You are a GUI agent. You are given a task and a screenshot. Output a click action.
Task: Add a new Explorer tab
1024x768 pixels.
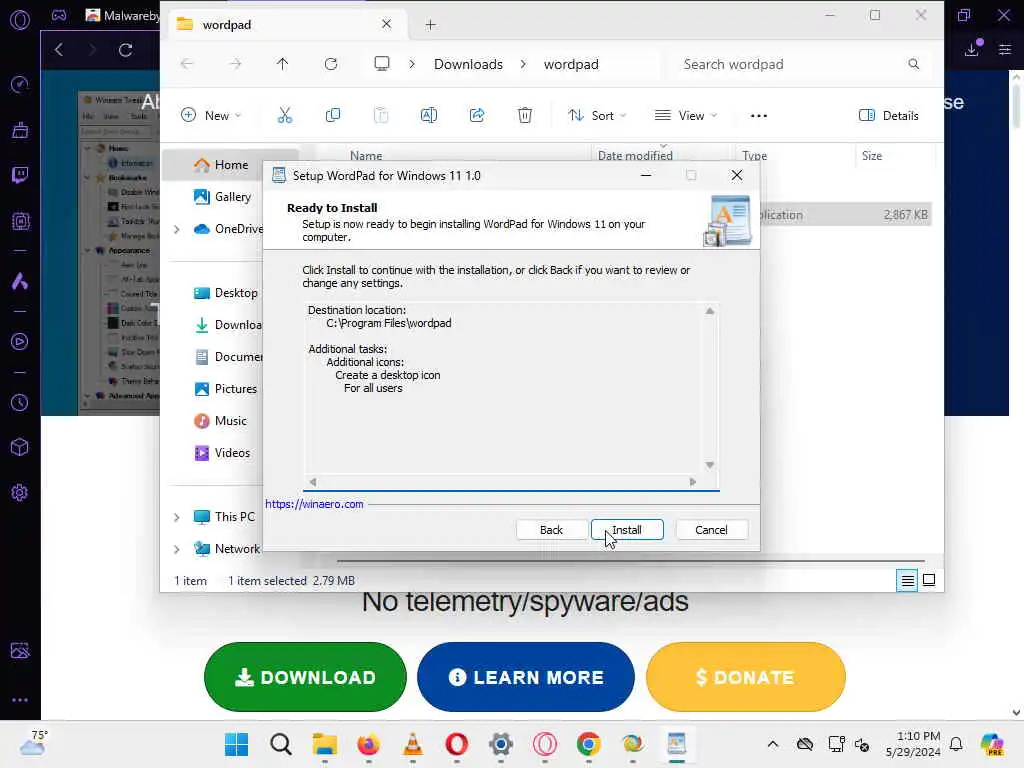click(x=430, y=25)
